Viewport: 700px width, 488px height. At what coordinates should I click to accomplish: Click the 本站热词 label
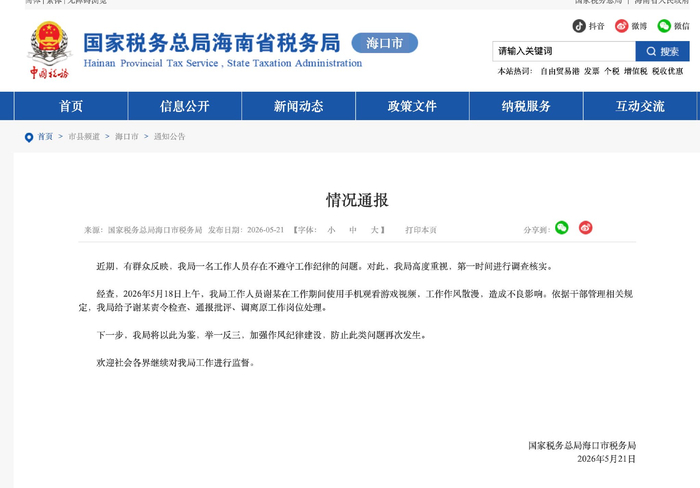coord(515,71)
